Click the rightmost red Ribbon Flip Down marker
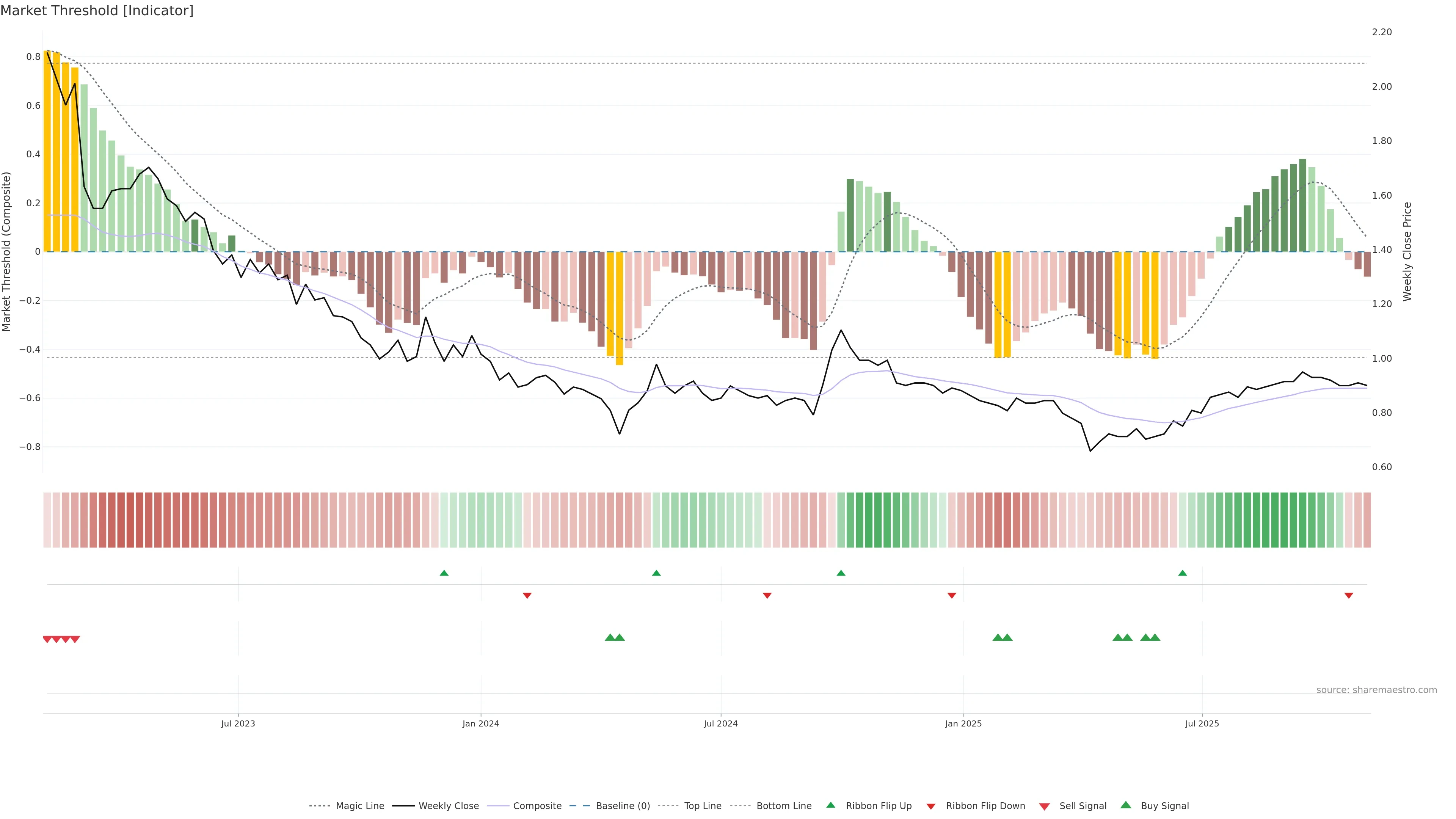Viewport: 1456px width, 819px height. pyautogui.click(x=1349, y=595)
